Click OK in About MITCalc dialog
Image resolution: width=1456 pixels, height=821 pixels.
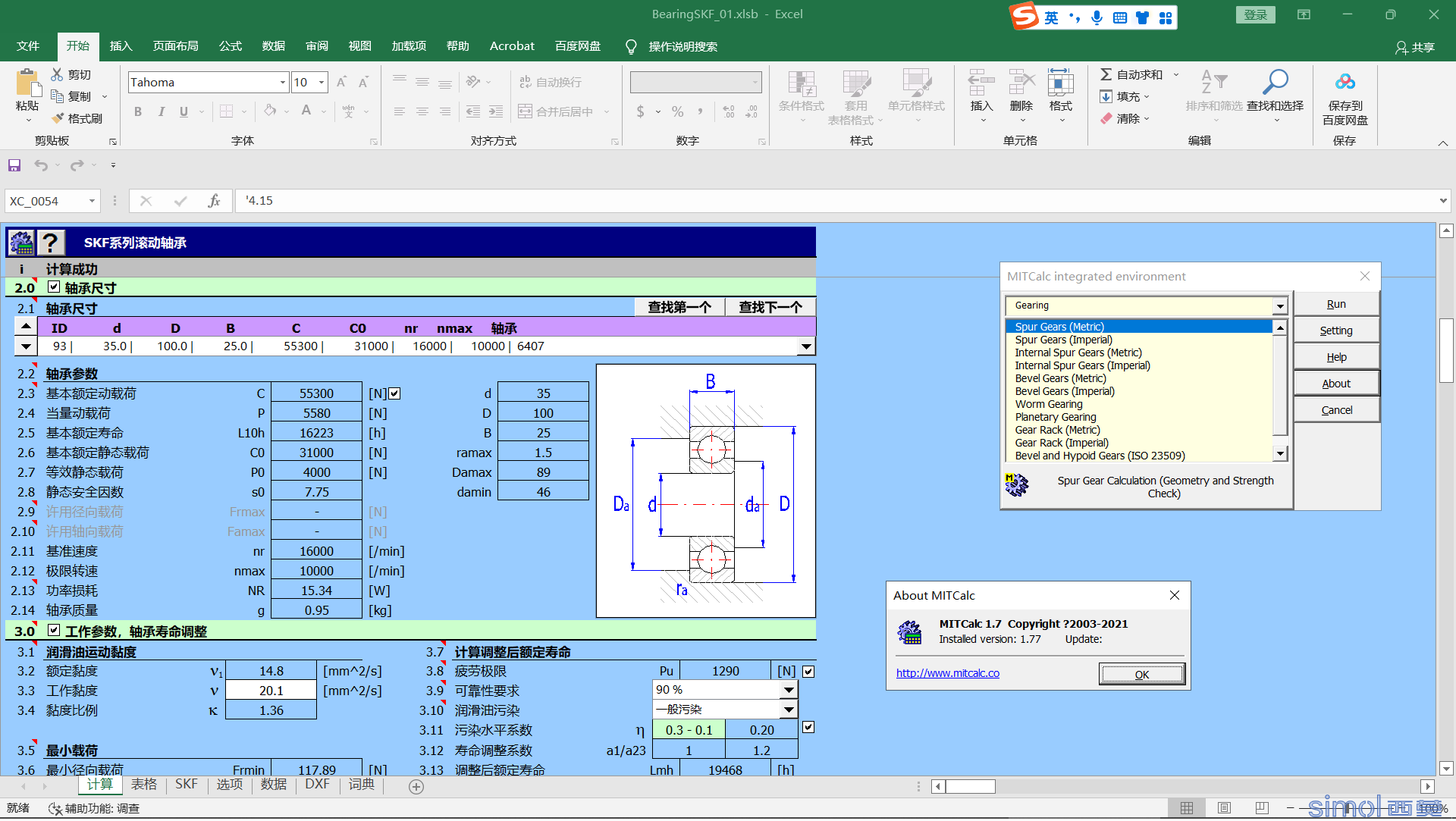pos(1141,675)
